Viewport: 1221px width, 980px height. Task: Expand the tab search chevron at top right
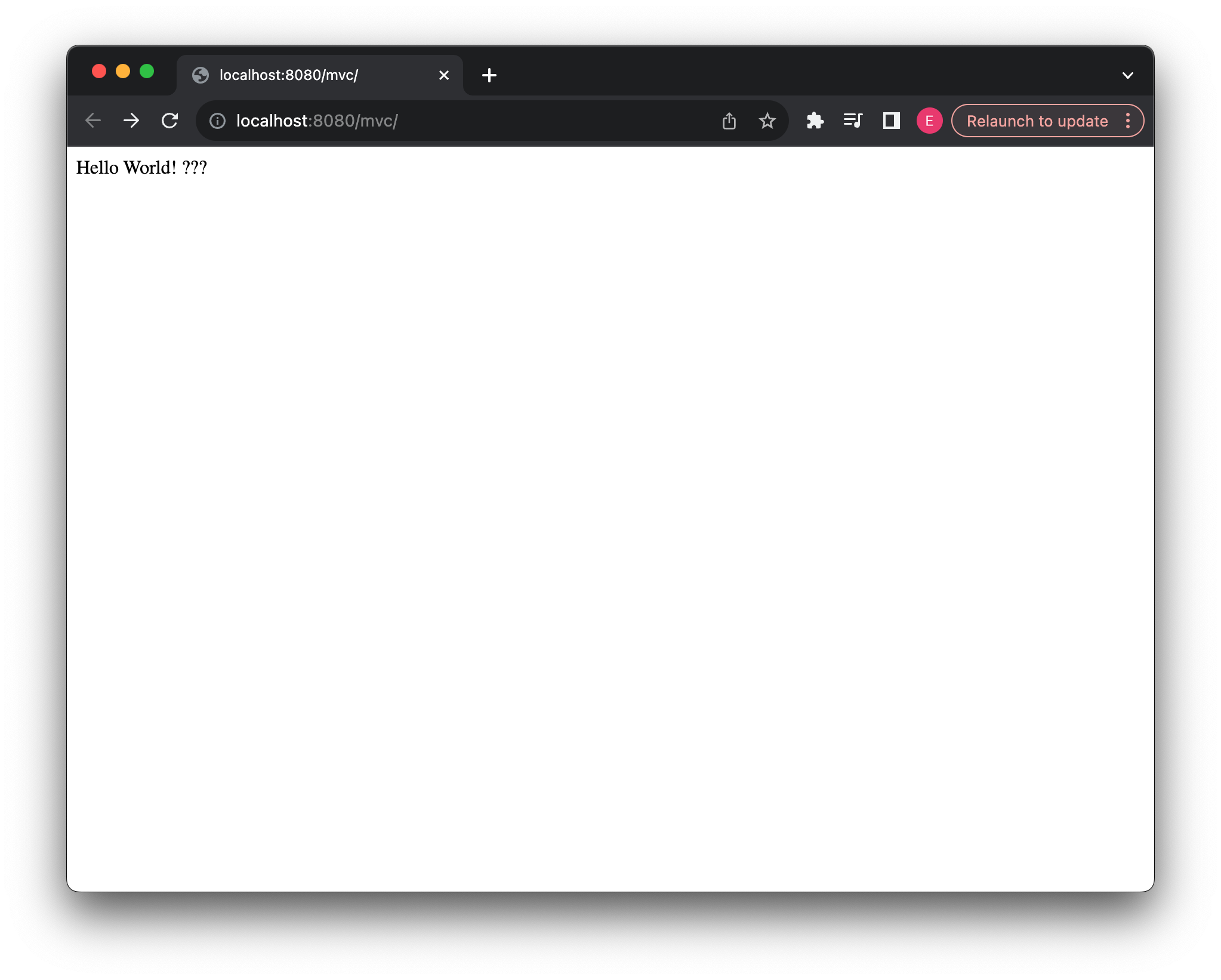[1127, 75]
